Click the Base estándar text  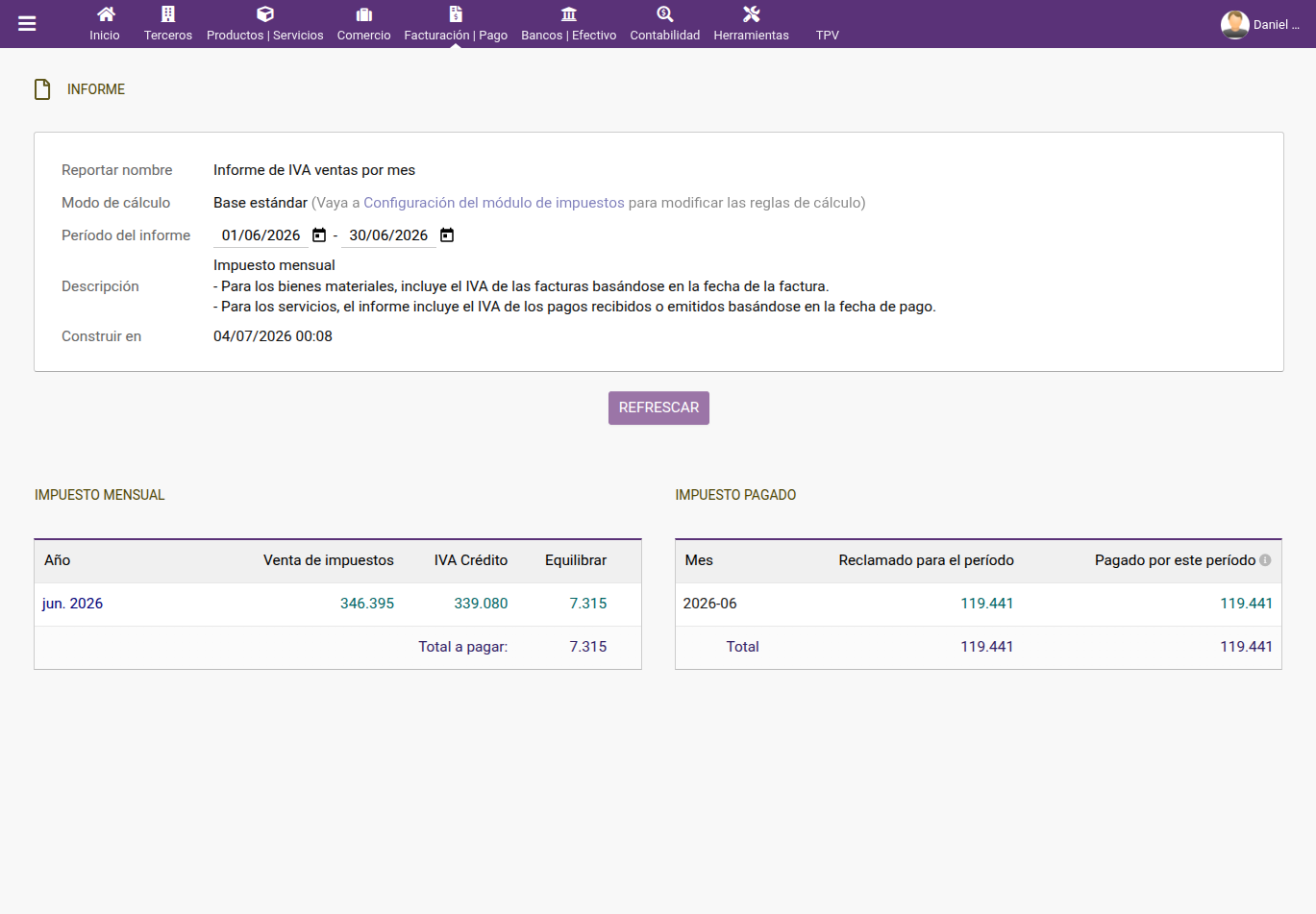point(261,203)
